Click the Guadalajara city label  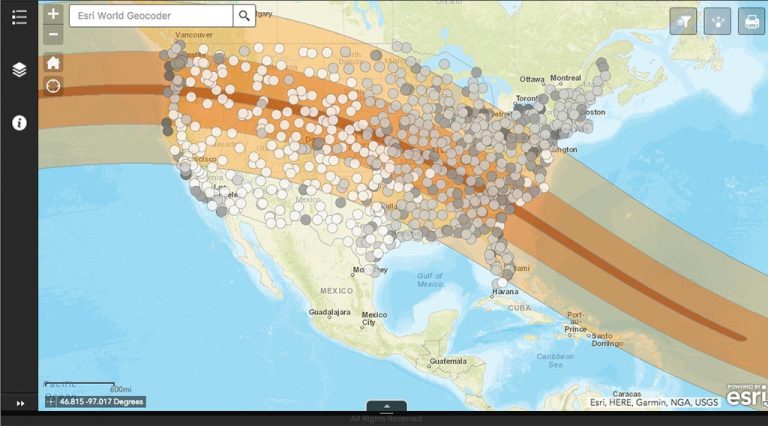click(x=330, y=312)
